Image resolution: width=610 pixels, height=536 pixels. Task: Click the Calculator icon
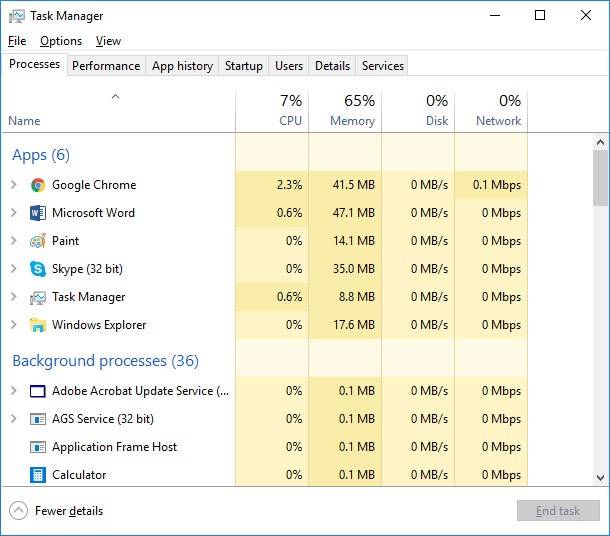(x=38, y=475)
